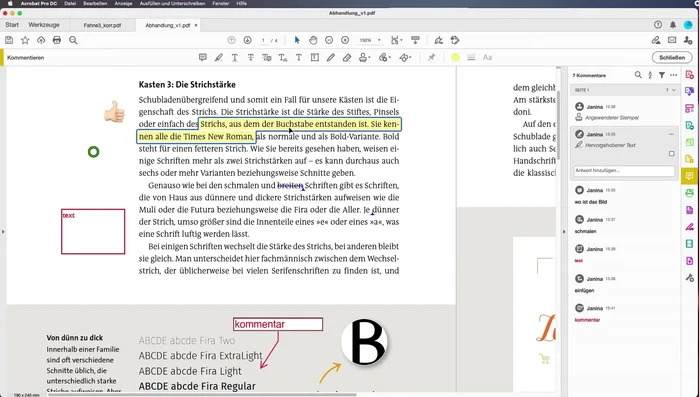Screen dimensions: 699x397
Task: Search comments with magnifier in comments panel
Action: 638,75
